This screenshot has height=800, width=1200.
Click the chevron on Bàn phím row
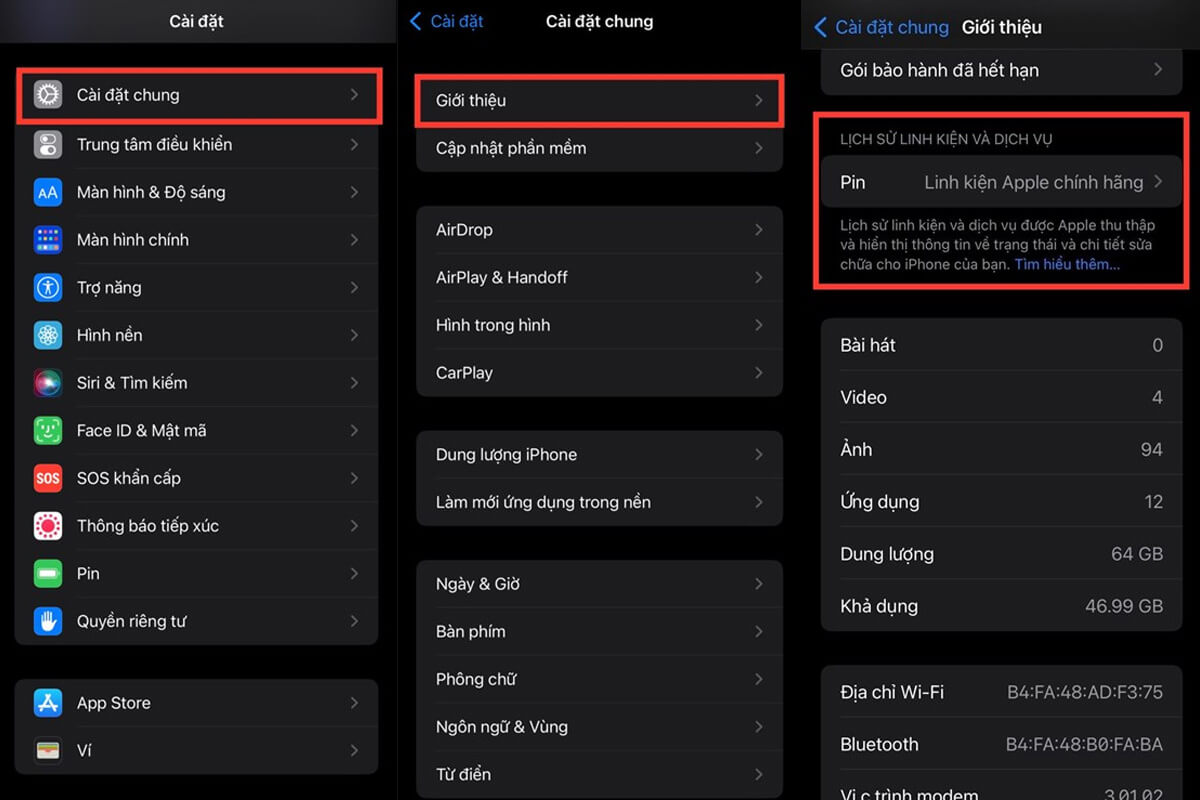coord(759,632)
